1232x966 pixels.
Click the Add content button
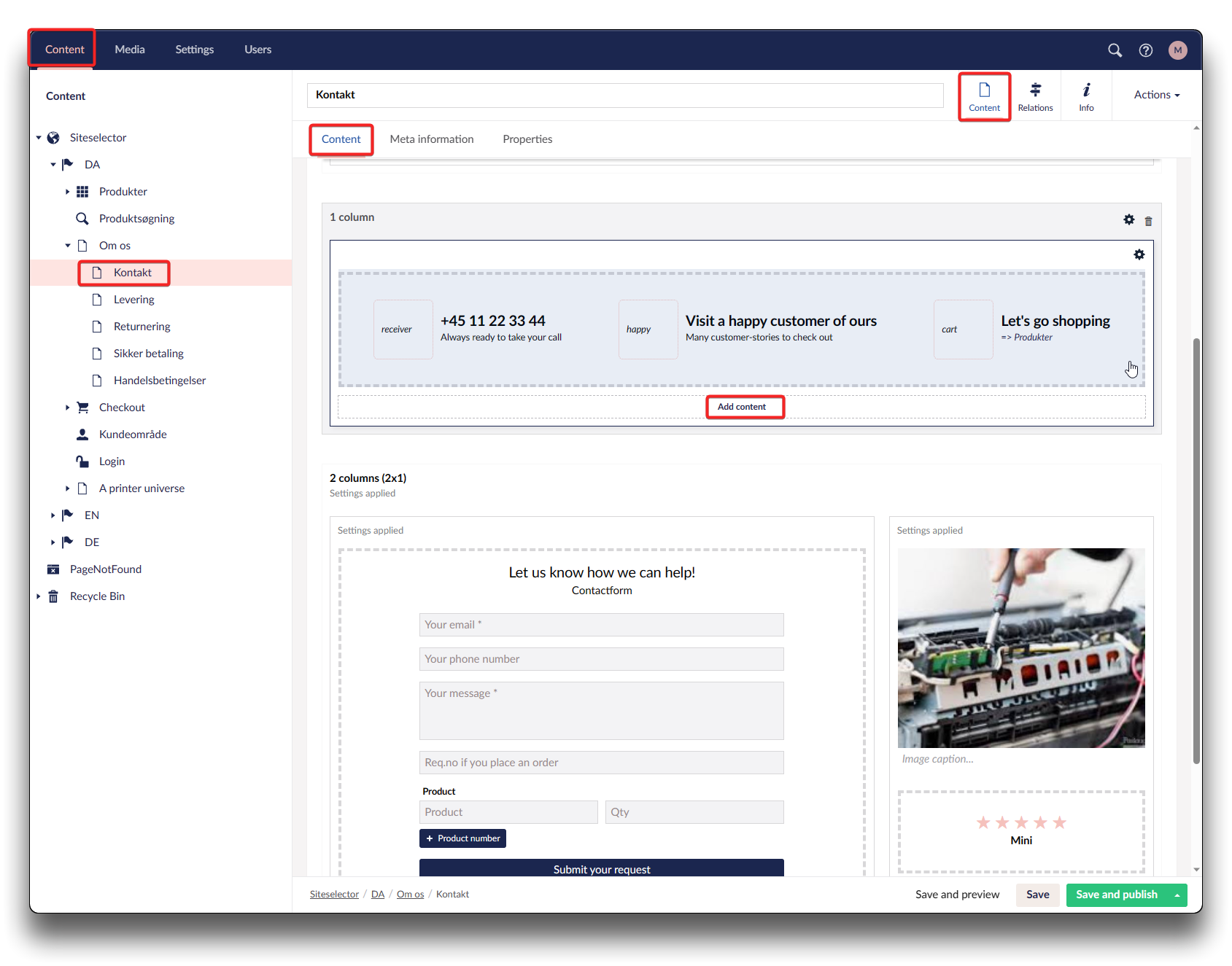coord(742,407)
